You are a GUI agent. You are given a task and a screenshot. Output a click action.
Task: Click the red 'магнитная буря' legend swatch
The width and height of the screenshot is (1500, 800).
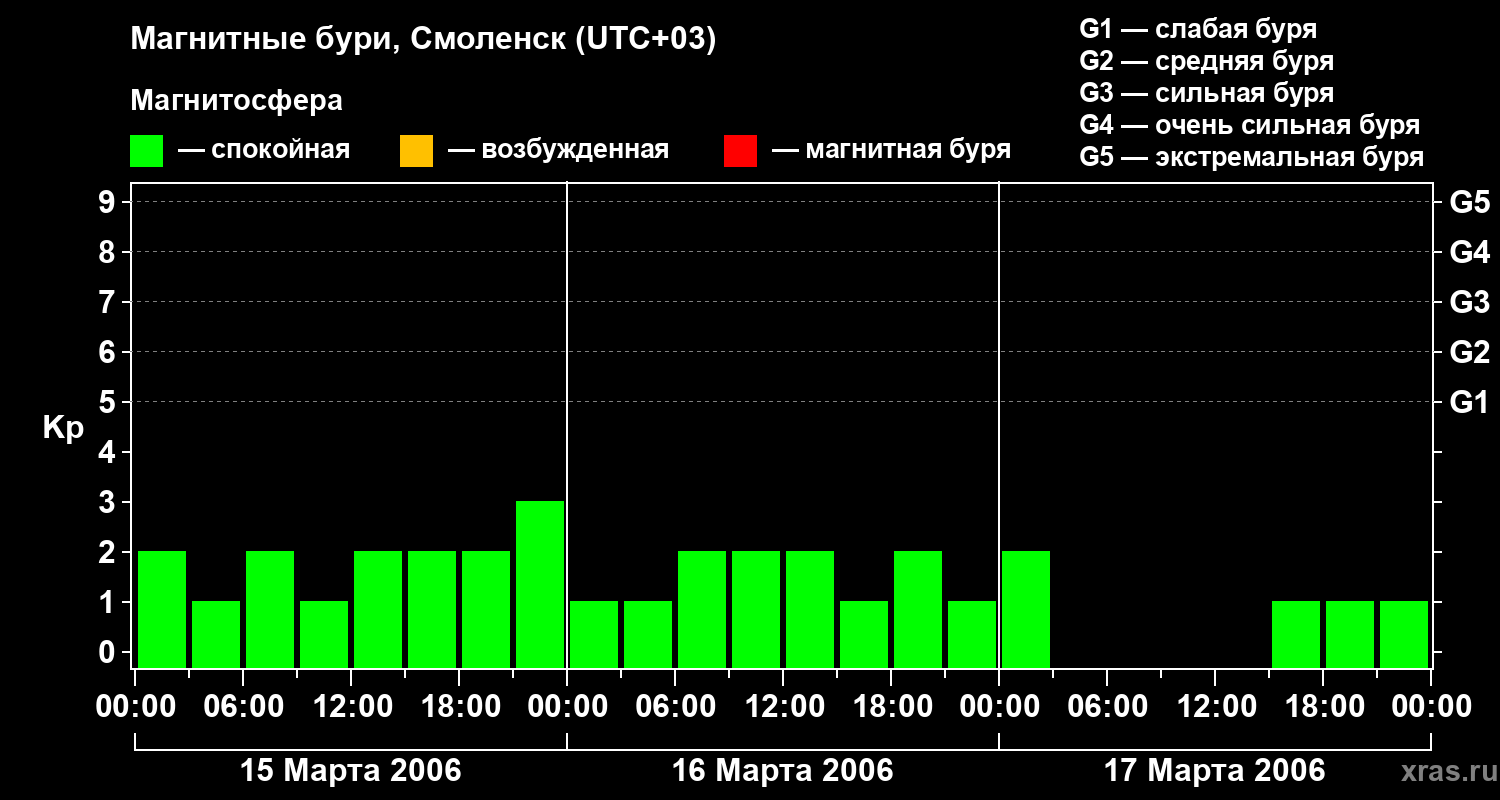point(740,151)
